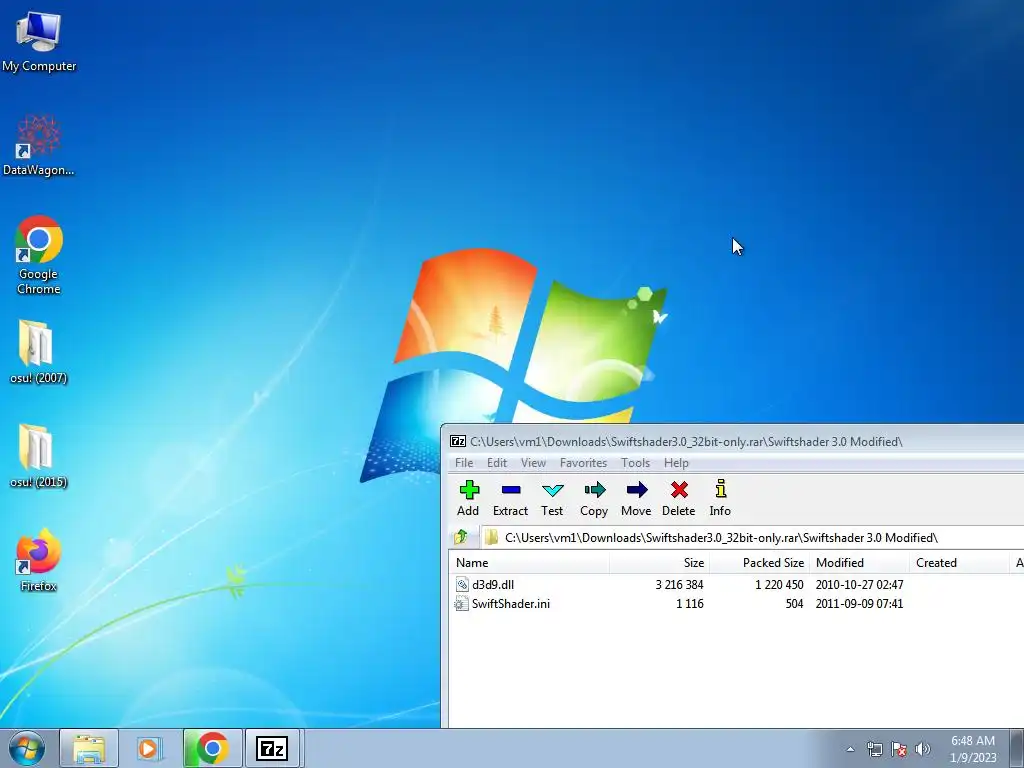Viewport: 1024px width, 768px height.
Task: Click packed size 504 of SwiftShader.ini
Action: [794, 603]
